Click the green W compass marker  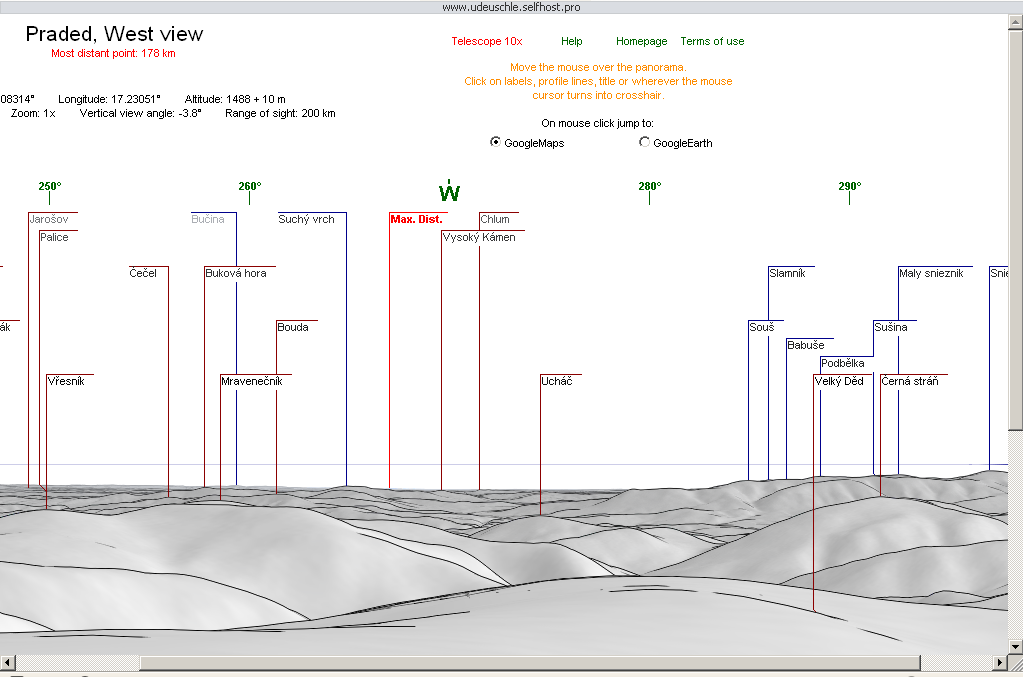[x=449, y=191]
